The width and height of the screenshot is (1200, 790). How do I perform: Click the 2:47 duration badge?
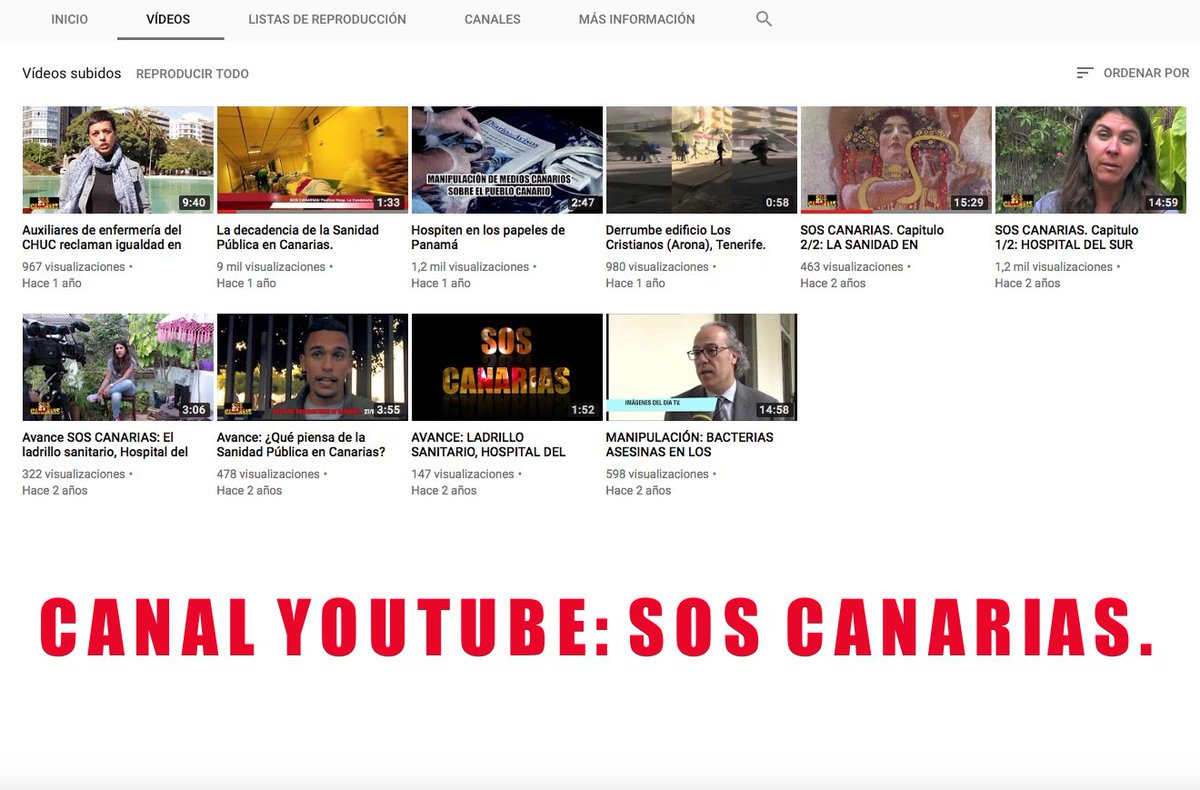coord(582,203)
